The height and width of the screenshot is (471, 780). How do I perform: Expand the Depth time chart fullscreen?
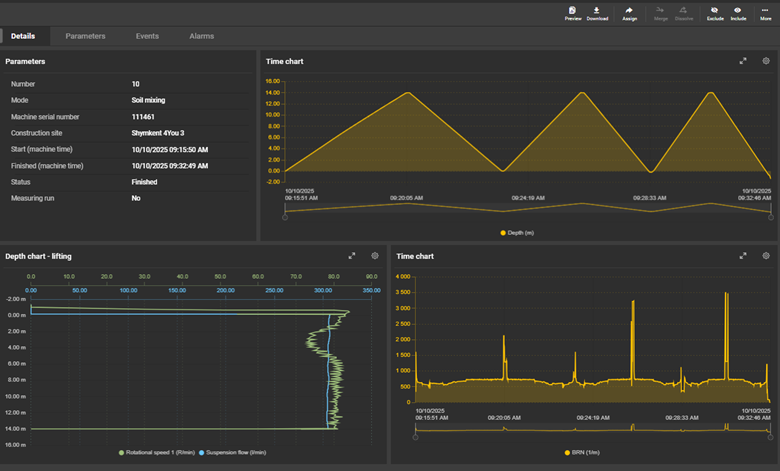pos(743,61)
